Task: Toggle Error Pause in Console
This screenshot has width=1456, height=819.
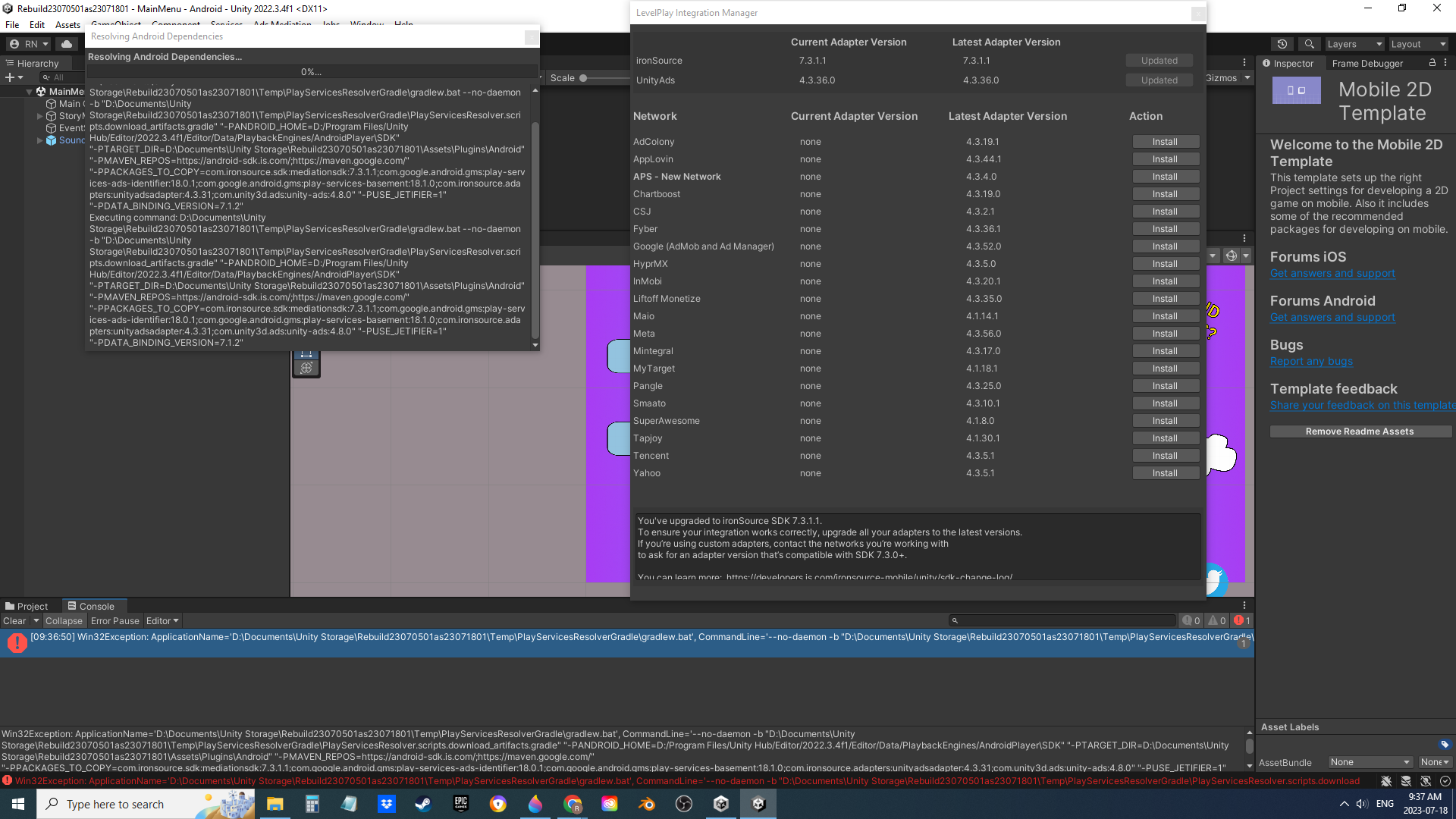Action: coord(115,620)
